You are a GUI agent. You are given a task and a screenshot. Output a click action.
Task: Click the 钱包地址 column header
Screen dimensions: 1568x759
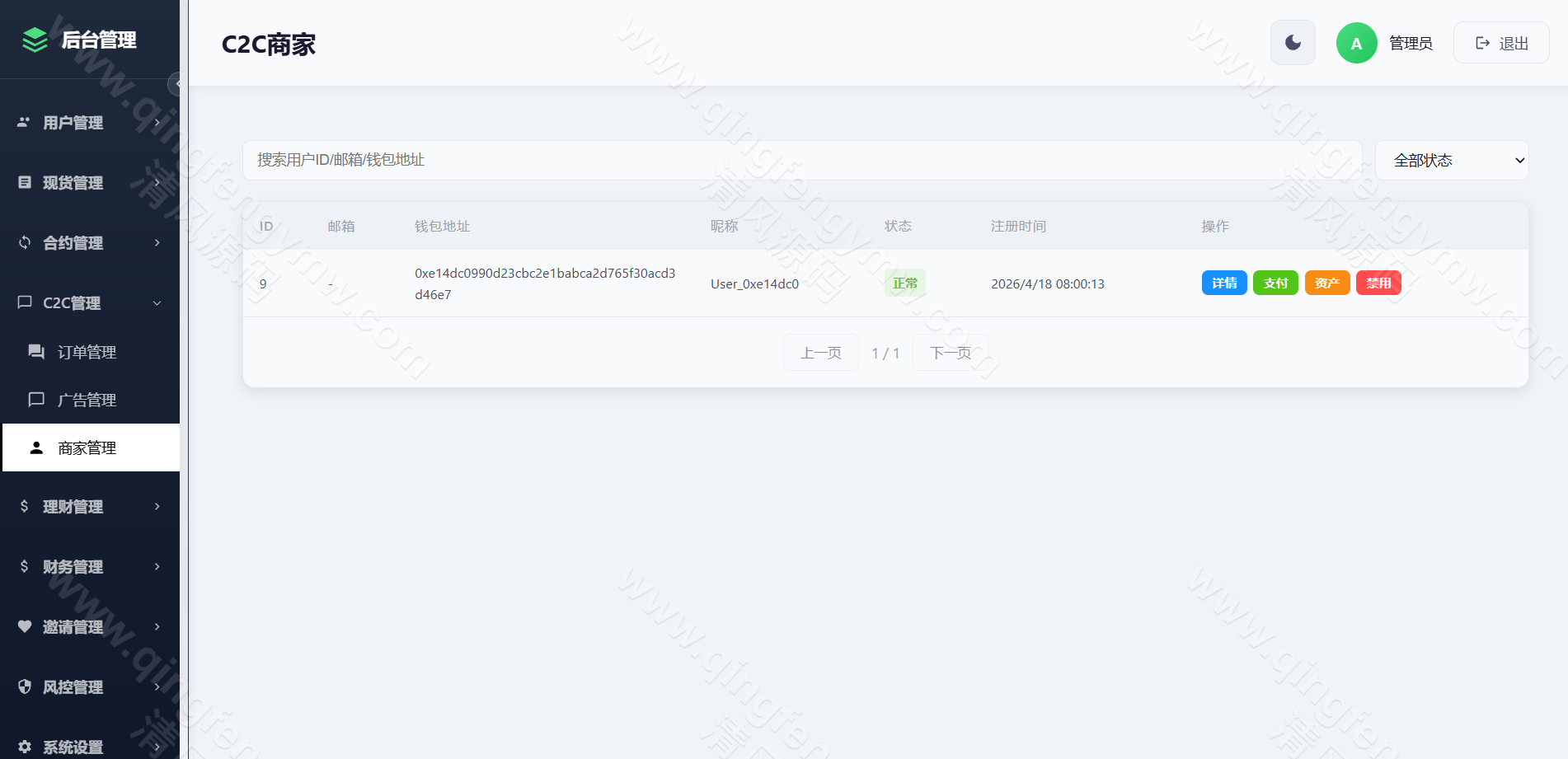442,226
